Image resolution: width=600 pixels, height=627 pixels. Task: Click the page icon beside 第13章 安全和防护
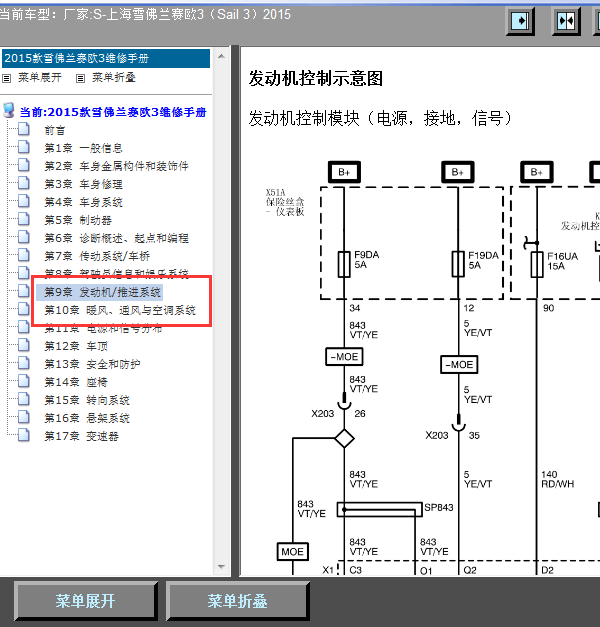[24, 363]
